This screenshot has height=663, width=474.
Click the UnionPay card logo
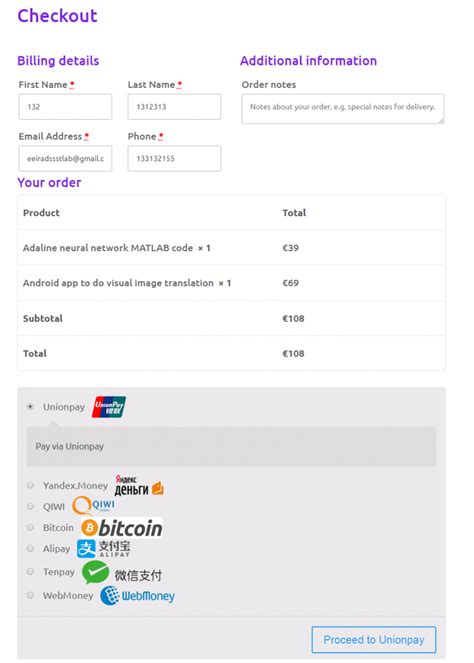109,406
